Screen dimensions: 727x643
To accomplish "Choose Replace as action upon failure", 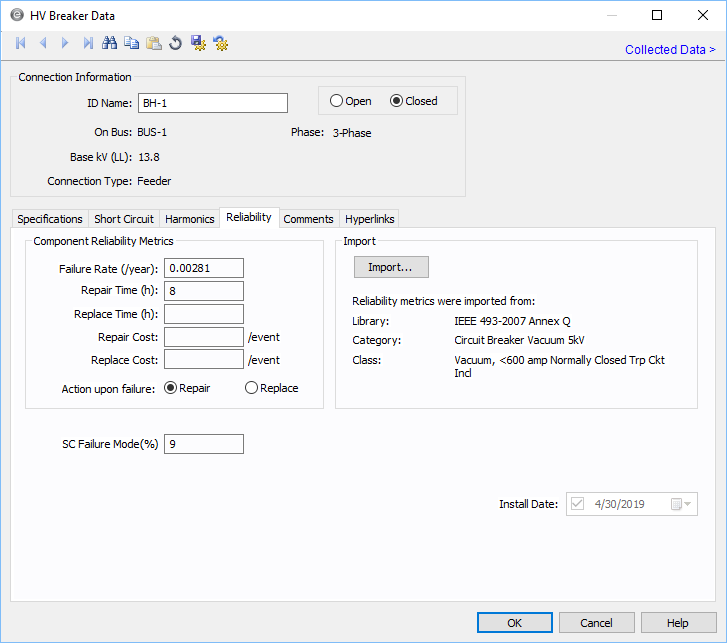I will [252, 388].
